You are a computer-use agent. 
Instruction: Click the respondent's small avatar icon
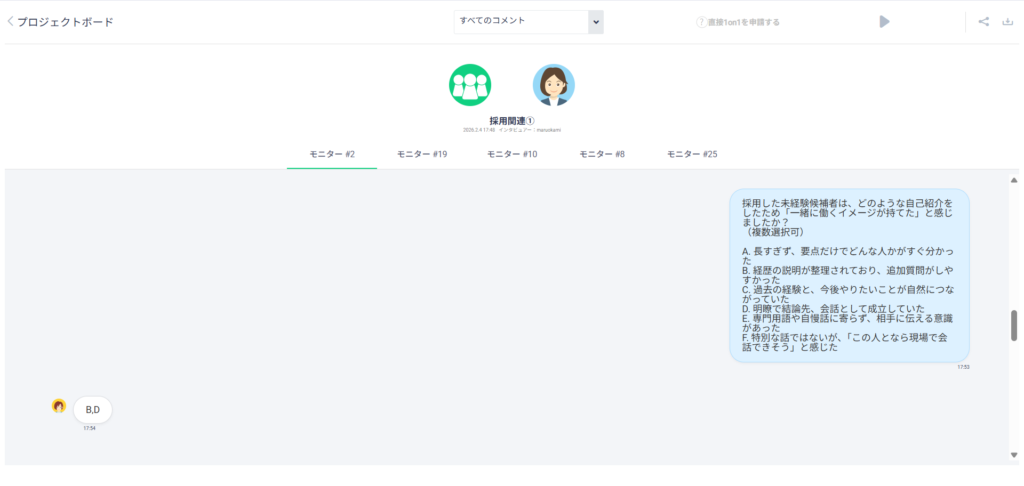click(59, 406)
